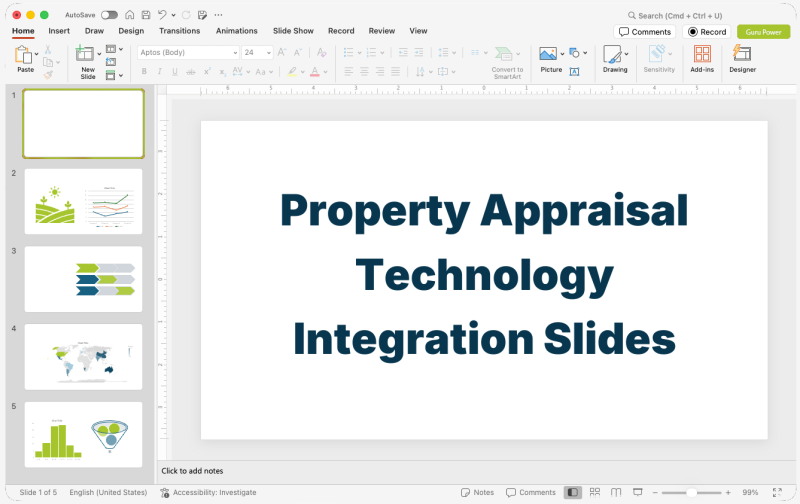Viewport: 800px width, 504px height.
Task: Switch to Reading view icon
Action: point(616,492)
